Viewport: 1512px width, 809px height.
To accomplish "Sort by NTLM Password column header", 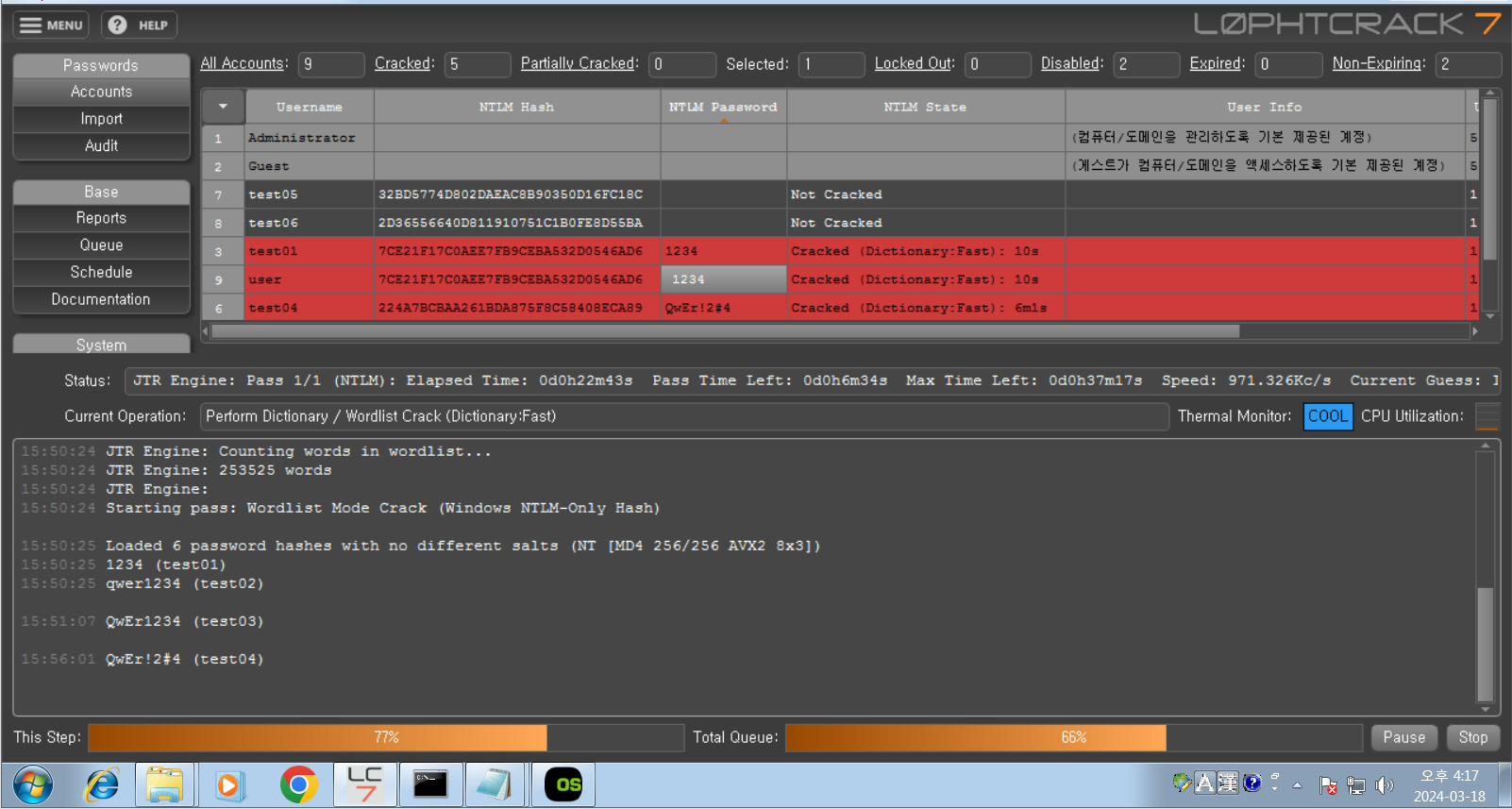I will coord(723,107).
